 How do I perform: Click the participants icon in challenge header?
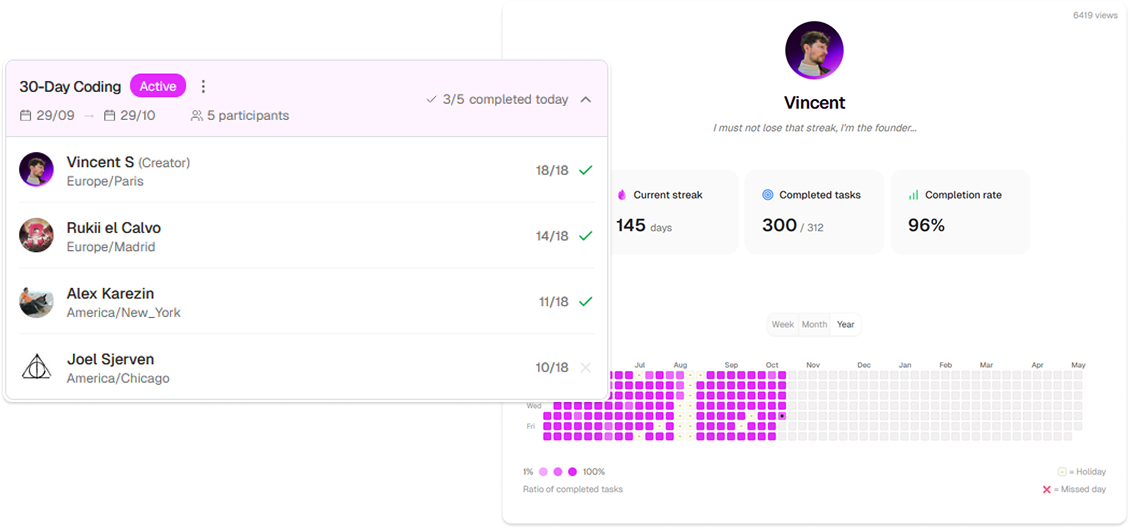point(197,116)
